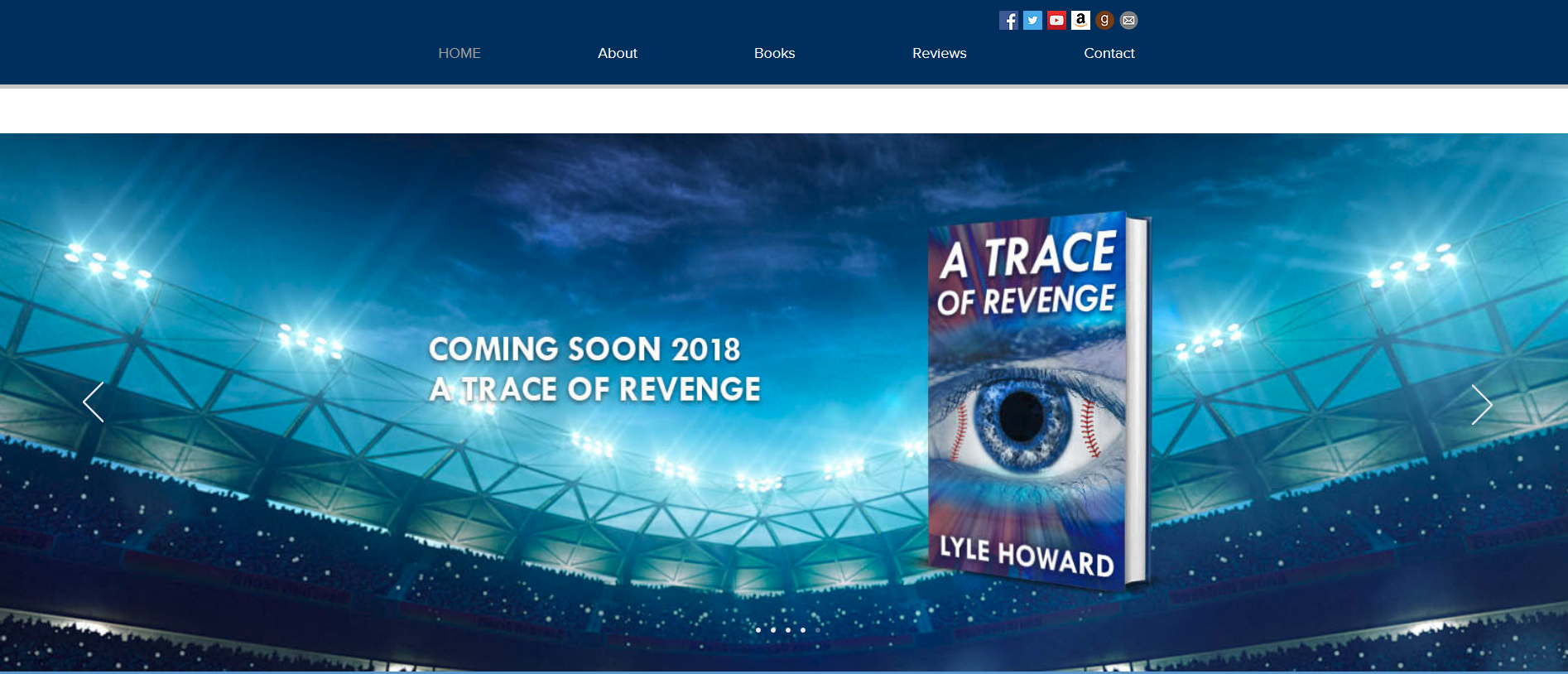Click the email envelope icon
The width and height of the screenshot is (1568, 674).
(1128, 21)
